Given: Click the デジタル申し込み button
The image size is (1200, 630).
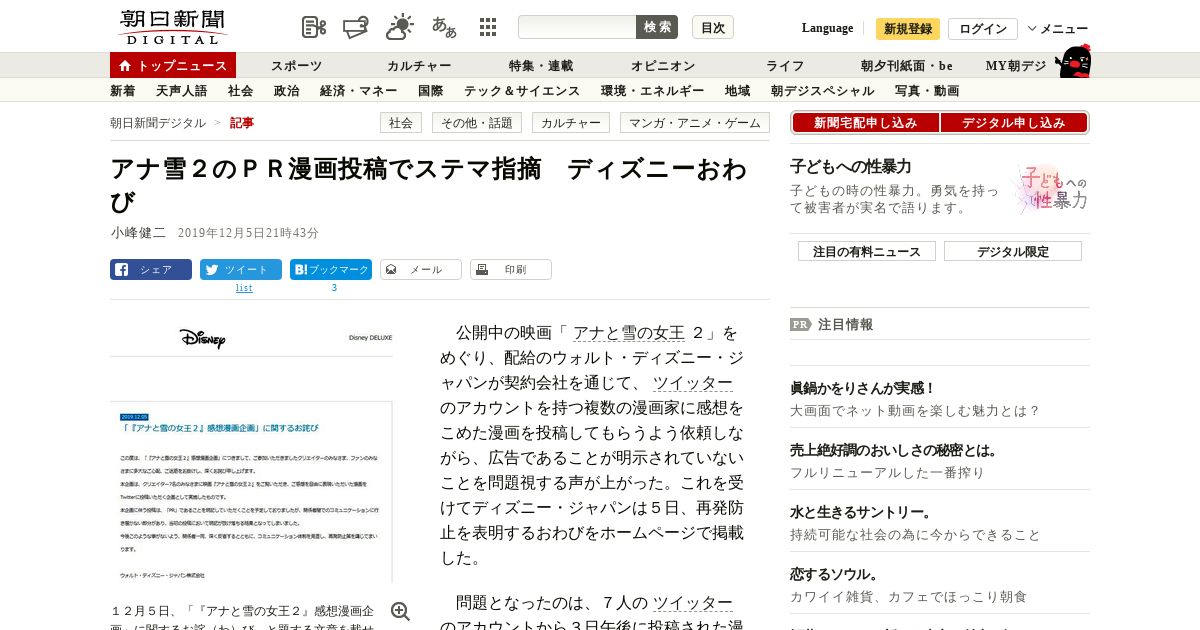Looking at the screenshot, I should [1014, 123].
